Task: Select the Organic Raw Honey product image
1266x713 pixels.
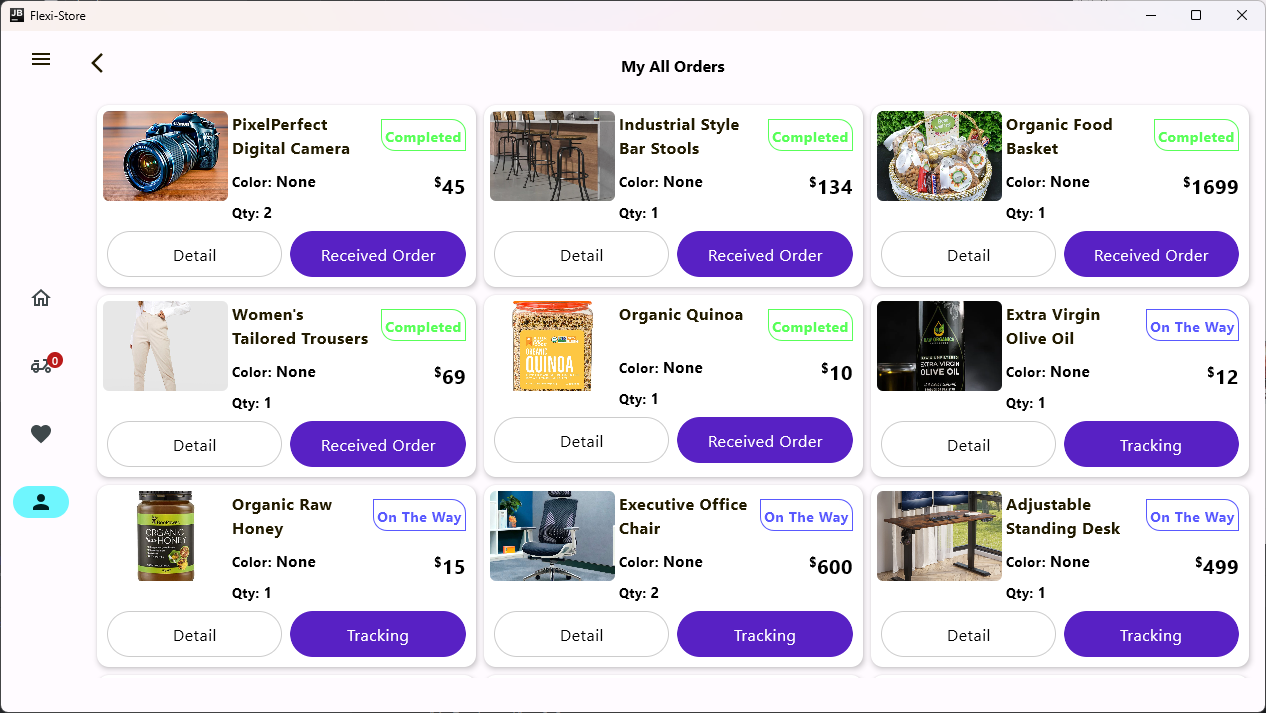Action: (x=165, y=536)
